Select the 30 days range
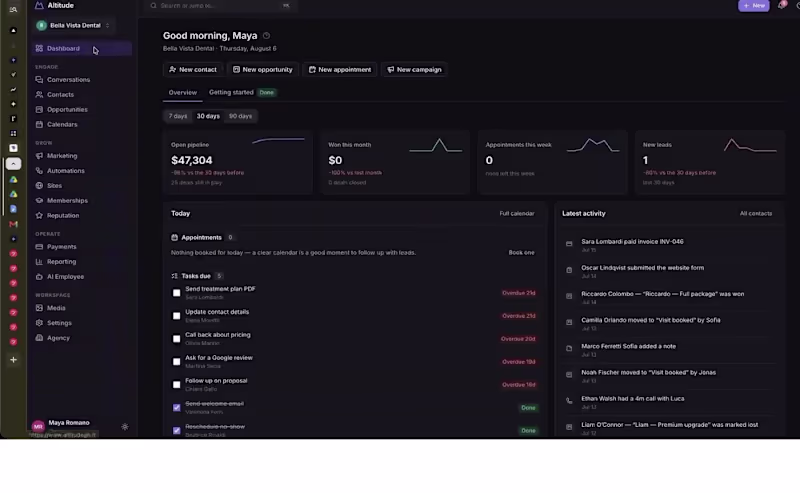This screenshot has height=493, width=800. (208, 116)
